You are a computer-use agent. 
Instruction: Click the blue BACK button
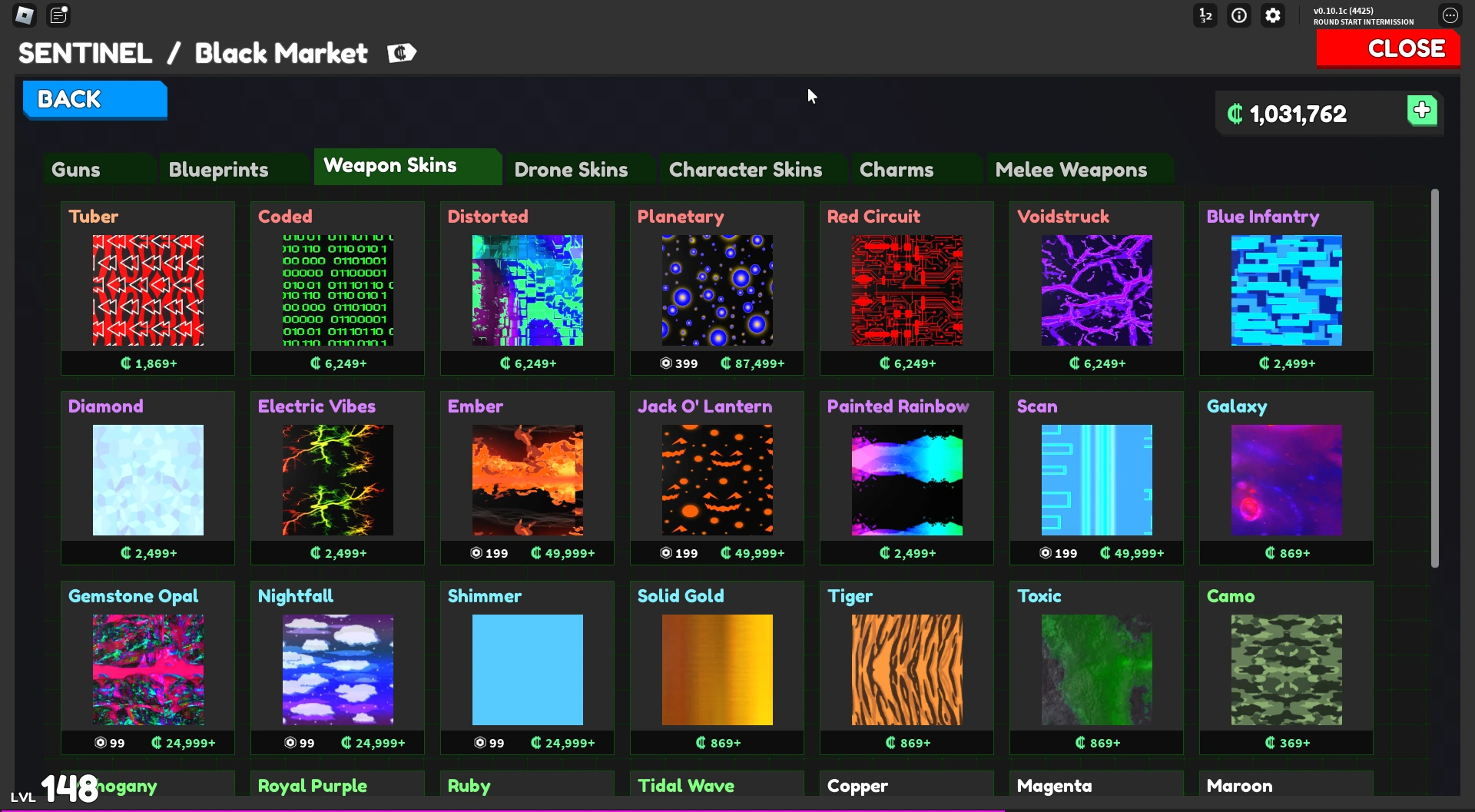[95, 100]
